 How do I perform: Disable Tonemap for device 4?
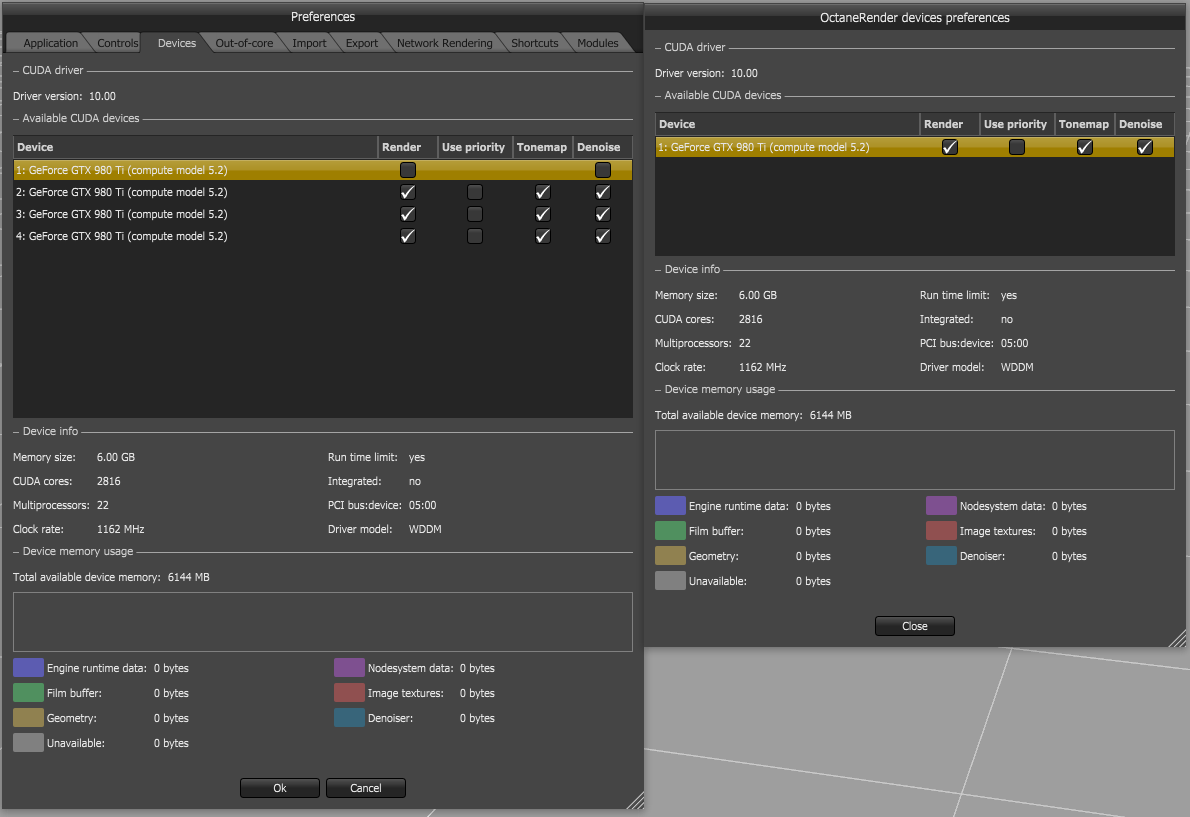[x=542, y=236]
